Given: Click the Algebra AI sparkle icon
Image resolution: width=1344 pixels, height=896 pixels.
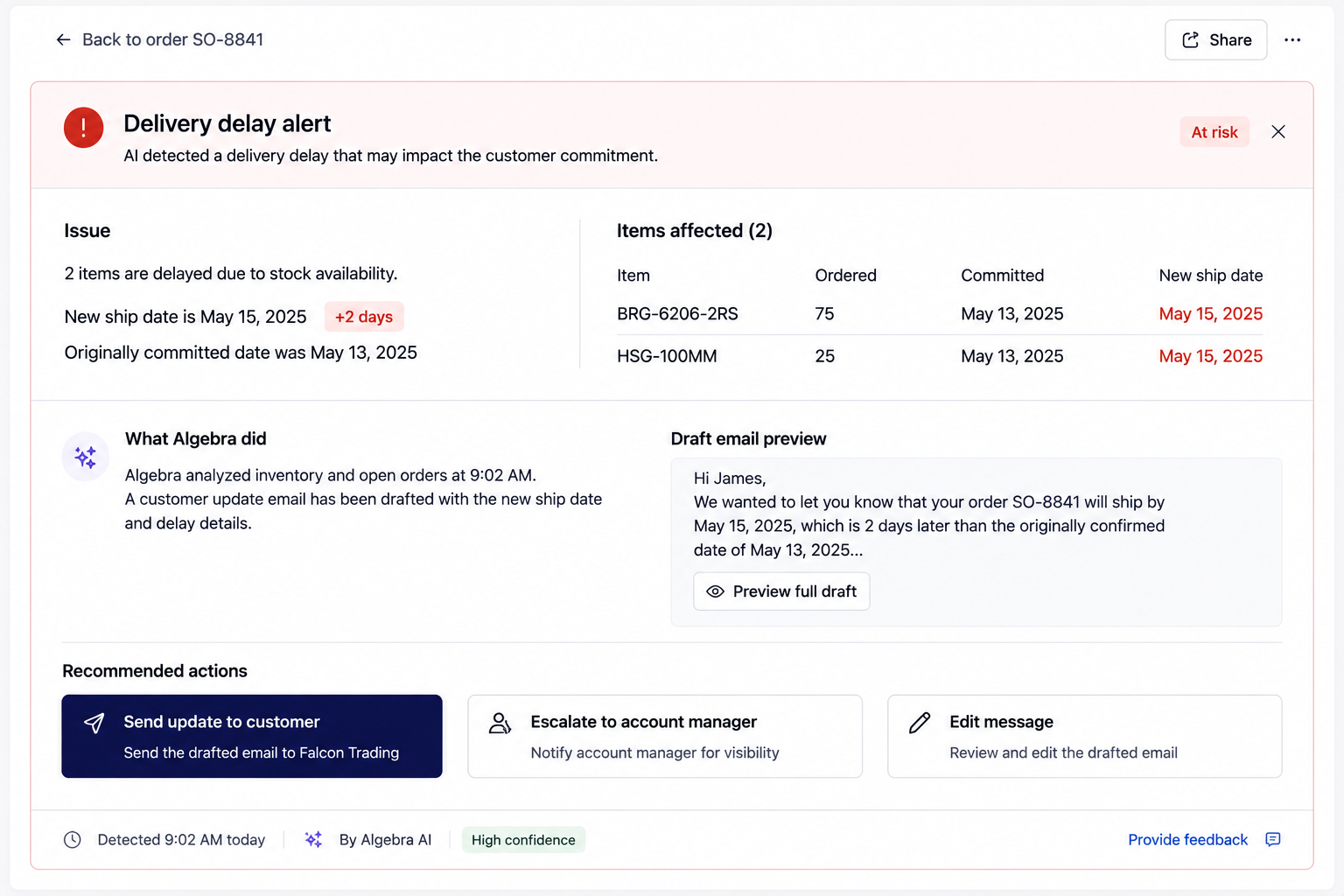Looking at the screenshot, I should point(86,457).
